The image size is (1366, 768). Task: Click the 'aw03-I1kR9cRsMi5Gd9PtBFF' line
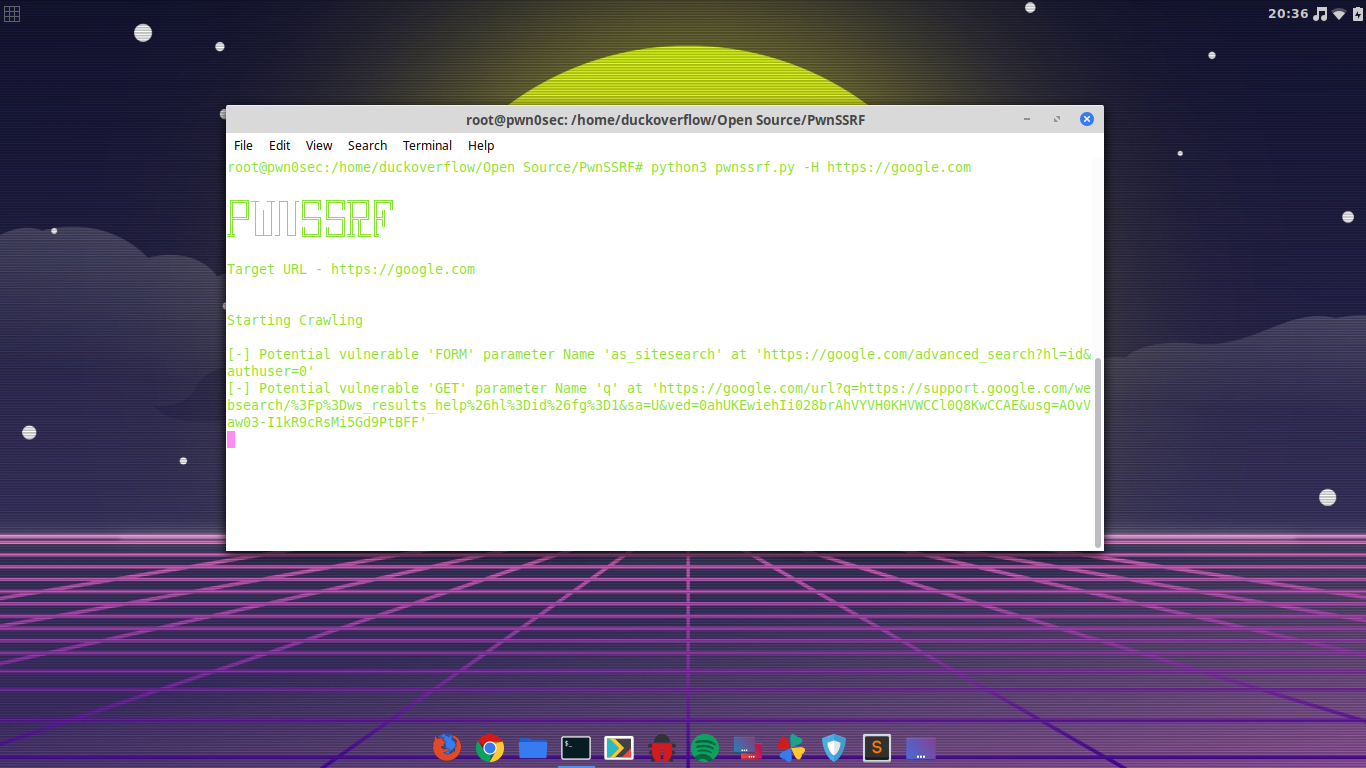(x=327, y=422)
